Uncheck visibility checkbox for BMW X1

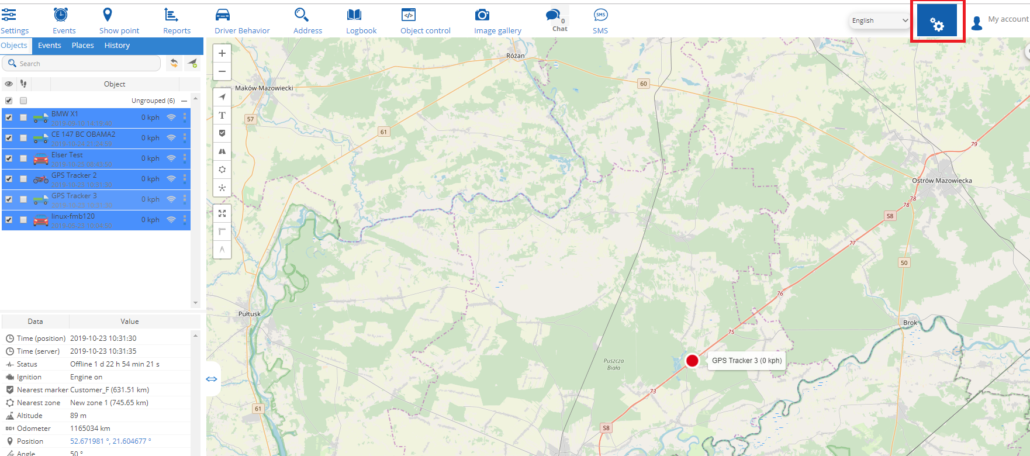click(x=9, y=118)
